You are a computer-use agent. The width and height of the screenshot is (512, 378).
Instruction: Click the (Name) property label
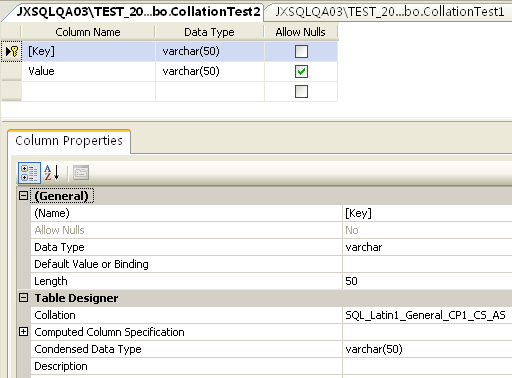(52, 213)
